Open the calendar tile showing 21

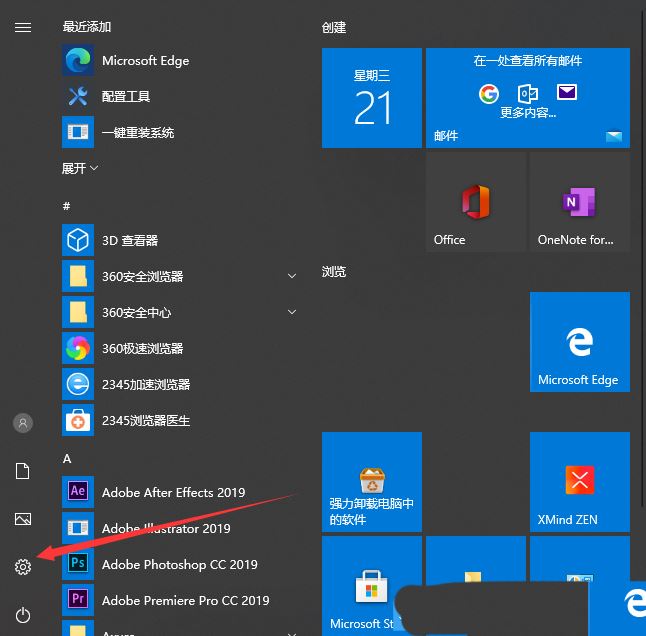372,98
